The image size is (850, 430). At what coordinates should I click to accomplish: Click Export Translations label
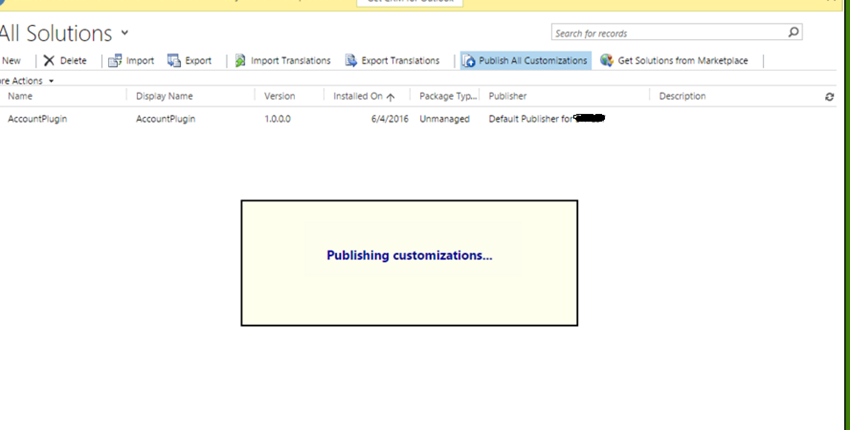[401, 61]
